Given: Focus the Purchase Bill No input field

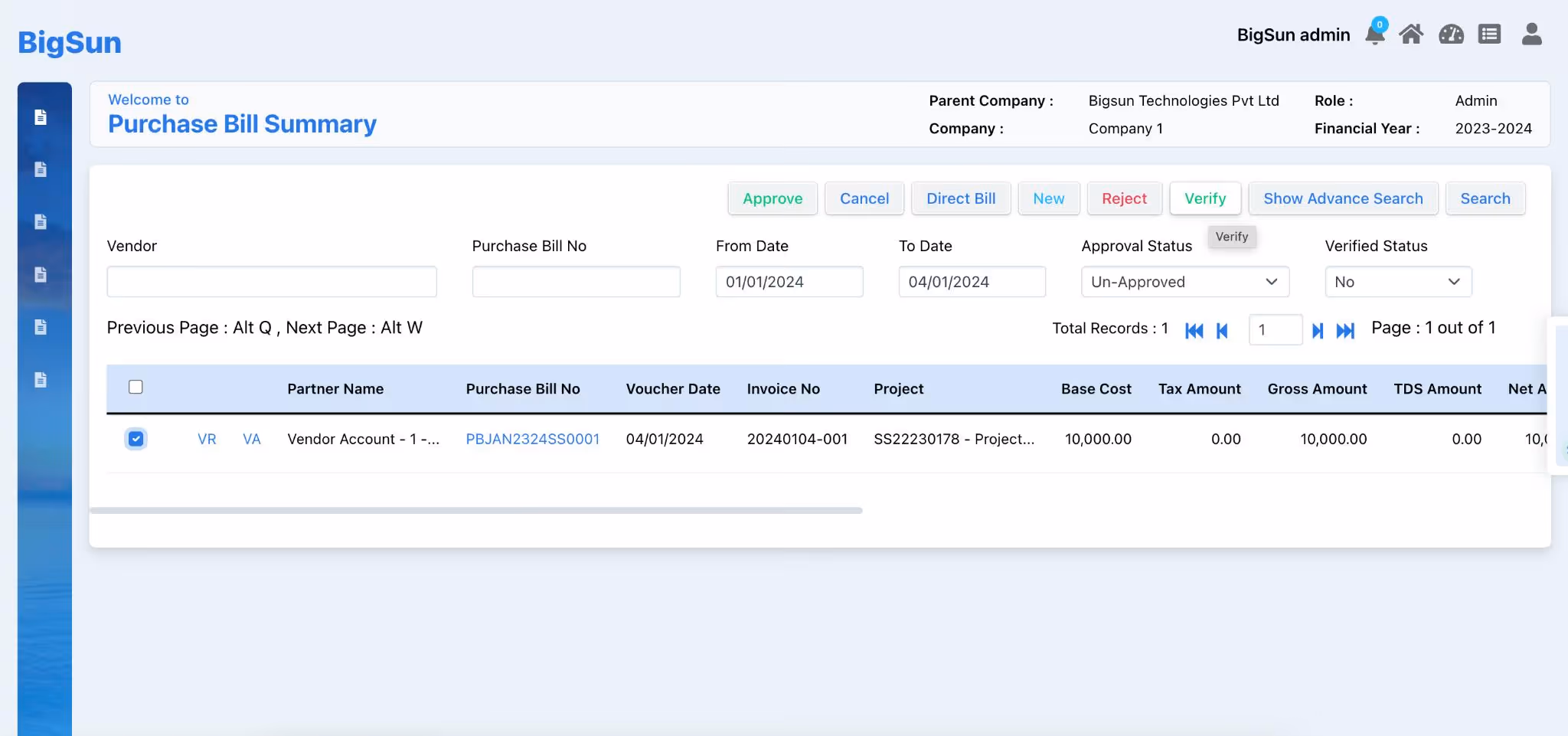Looking at the screenshot, I should click(576, 282).
